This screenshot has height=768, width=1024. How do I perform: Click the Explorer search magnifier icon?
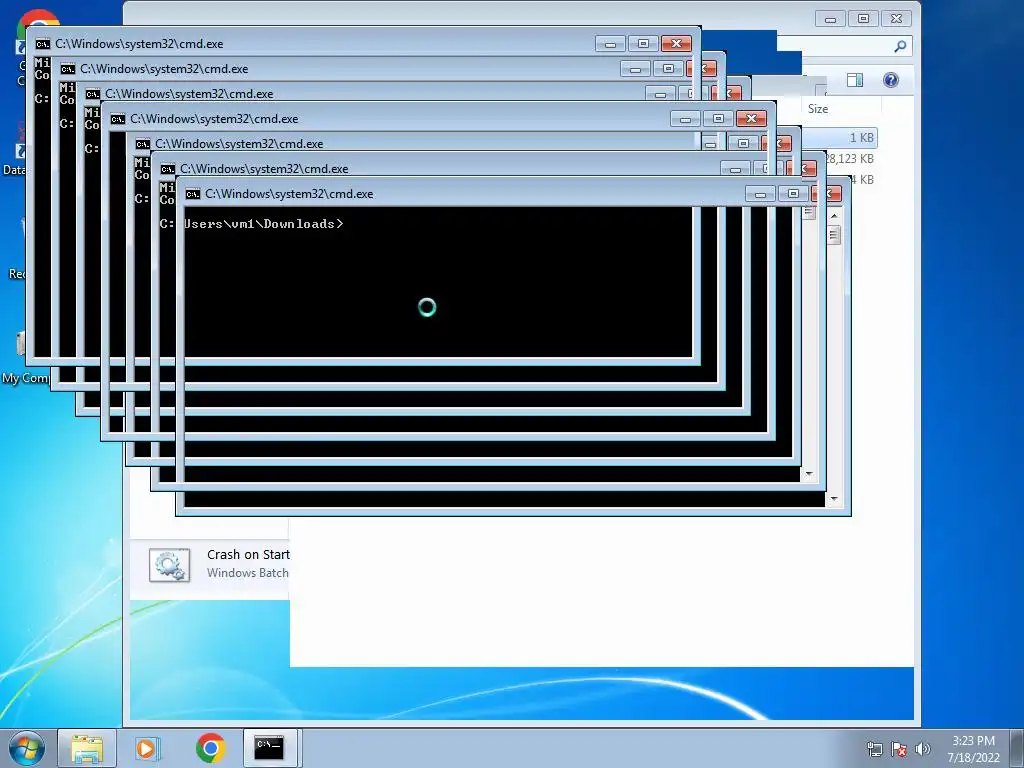click(x=900, y=46)
